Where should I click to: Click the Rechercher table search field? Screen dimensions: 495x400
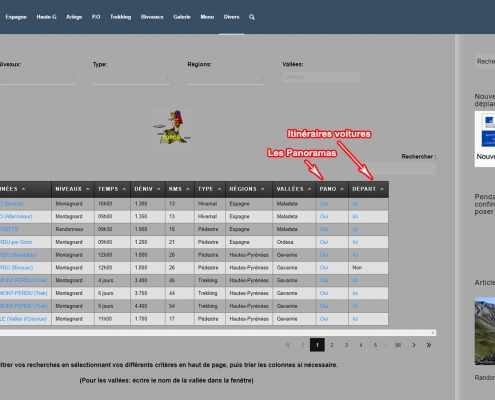point(399,168)
